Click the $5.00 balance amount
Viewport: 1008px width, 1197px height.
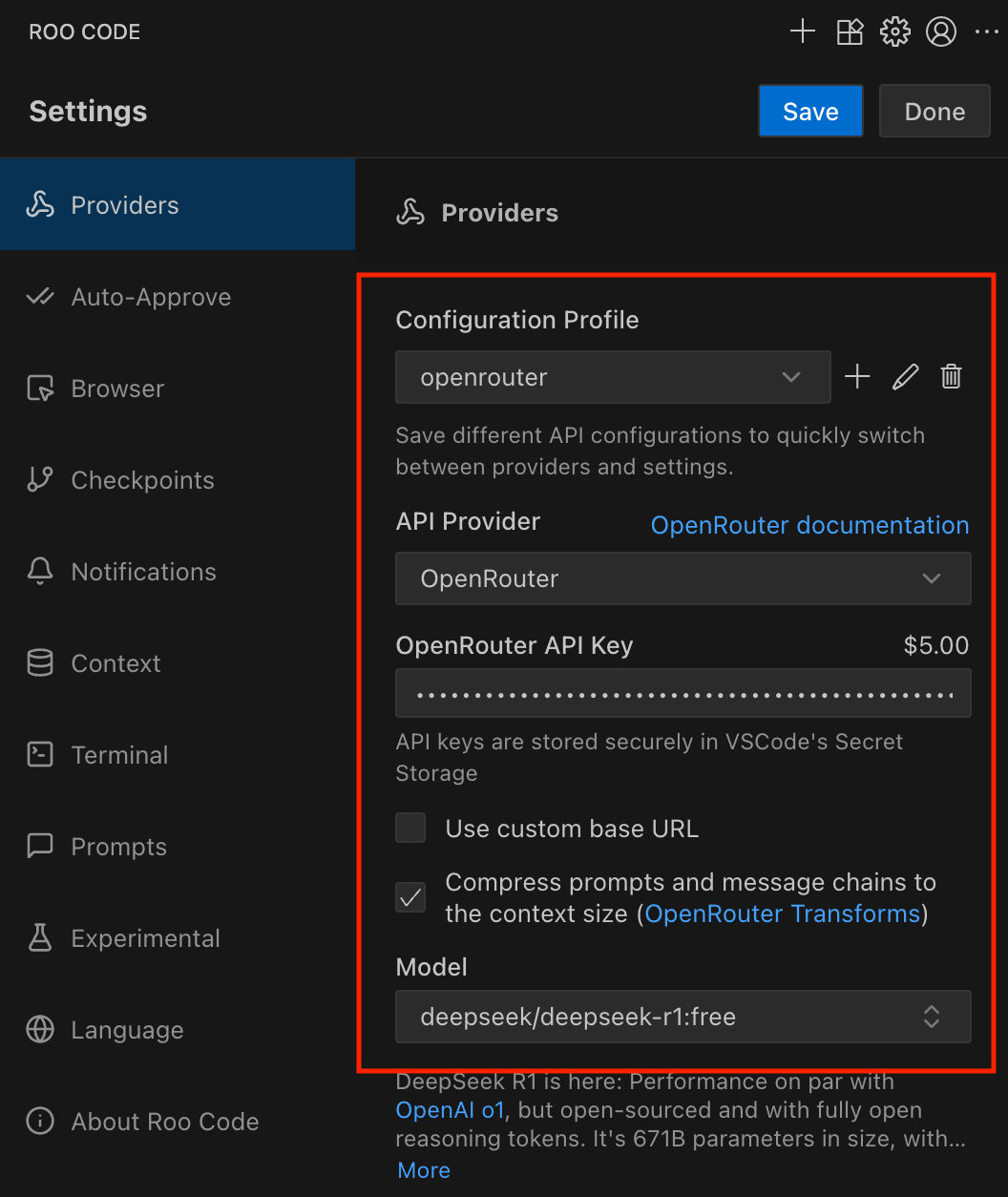tap(935, 645)
